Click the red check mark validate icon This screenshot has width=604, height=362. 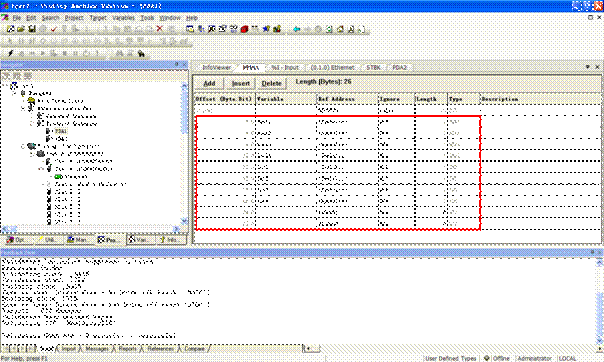[x=54, y=29]
